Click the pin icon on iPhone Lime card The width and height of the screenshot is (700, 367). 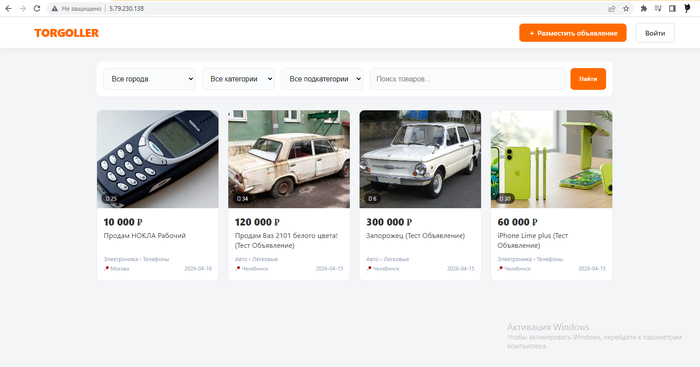500,268
